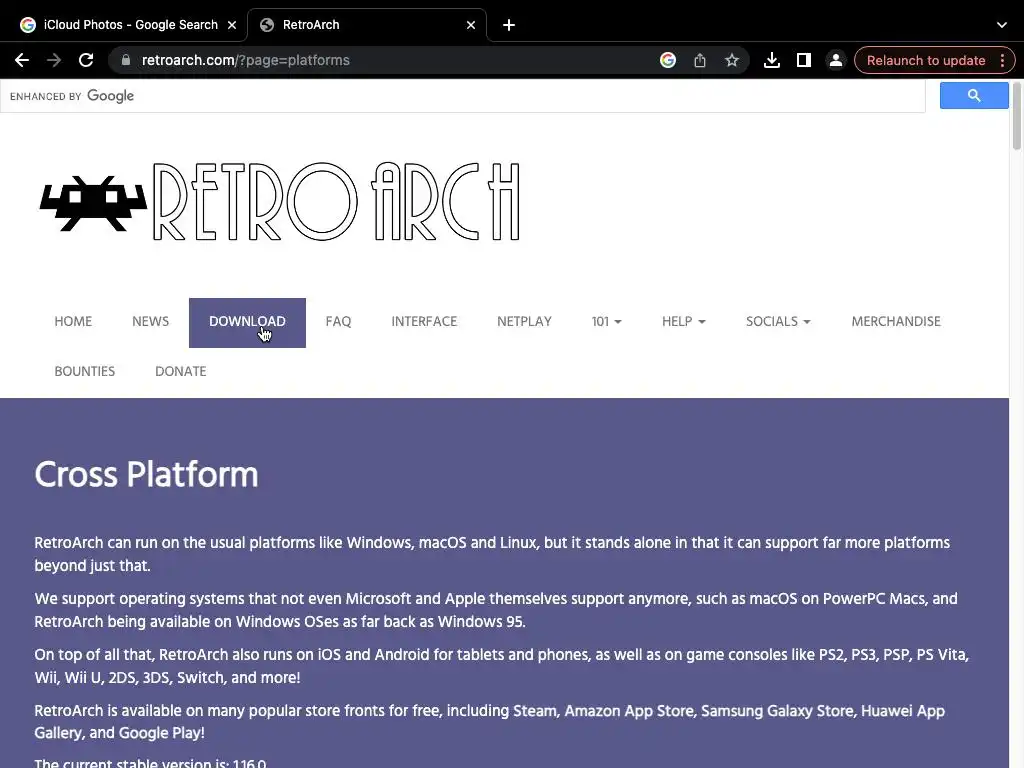Open the DONATE page
This screenshot has height=768, width=1024.
pyautogui.click(x=180, y=371)
